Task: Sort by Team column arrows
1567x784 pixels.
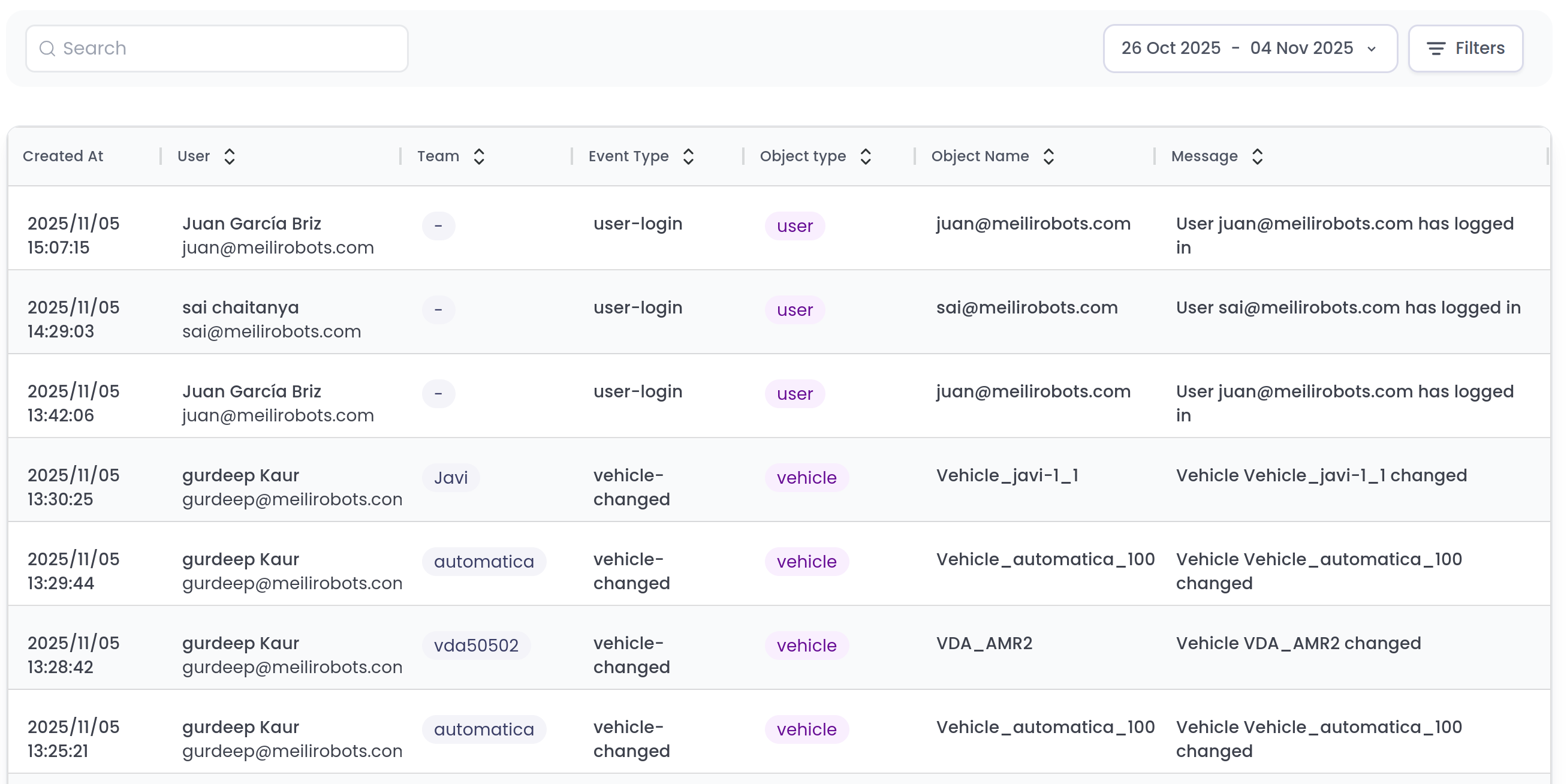Action: tap(479, 156)
